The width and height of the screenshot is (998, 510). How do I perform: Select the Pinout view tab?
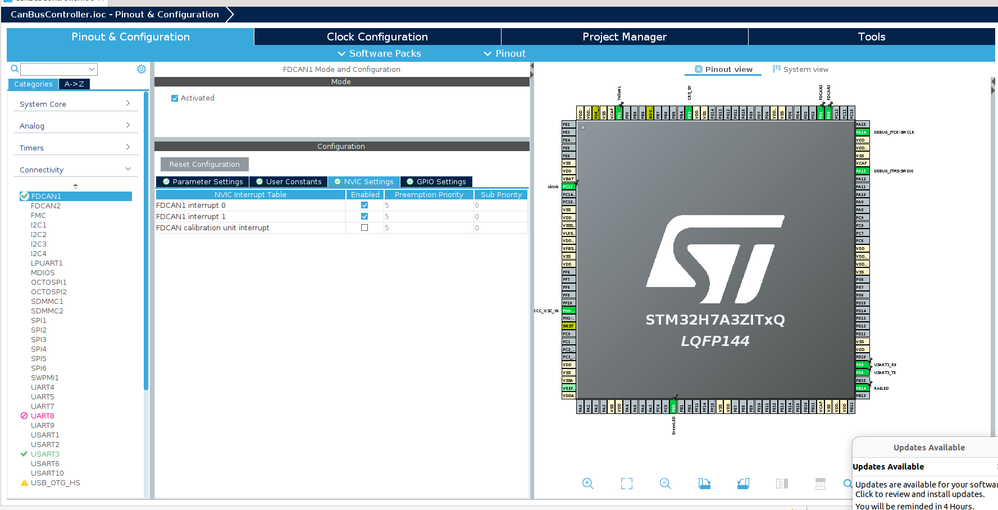pyautogui.click(x=723, y=69)
